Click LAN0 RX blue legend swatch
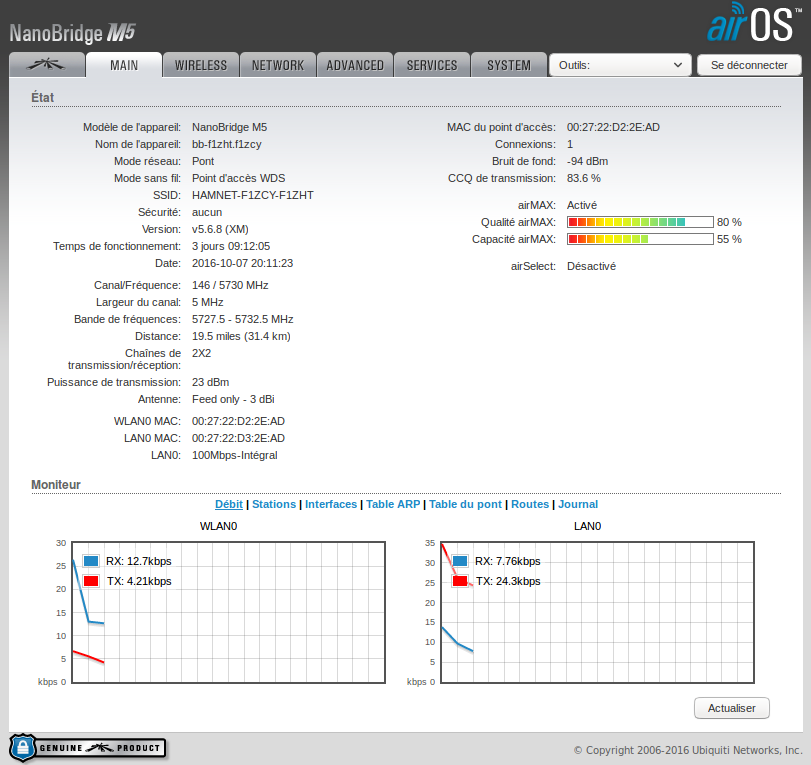The width and height of the screenshot is (811, 765). pos(460,561)
